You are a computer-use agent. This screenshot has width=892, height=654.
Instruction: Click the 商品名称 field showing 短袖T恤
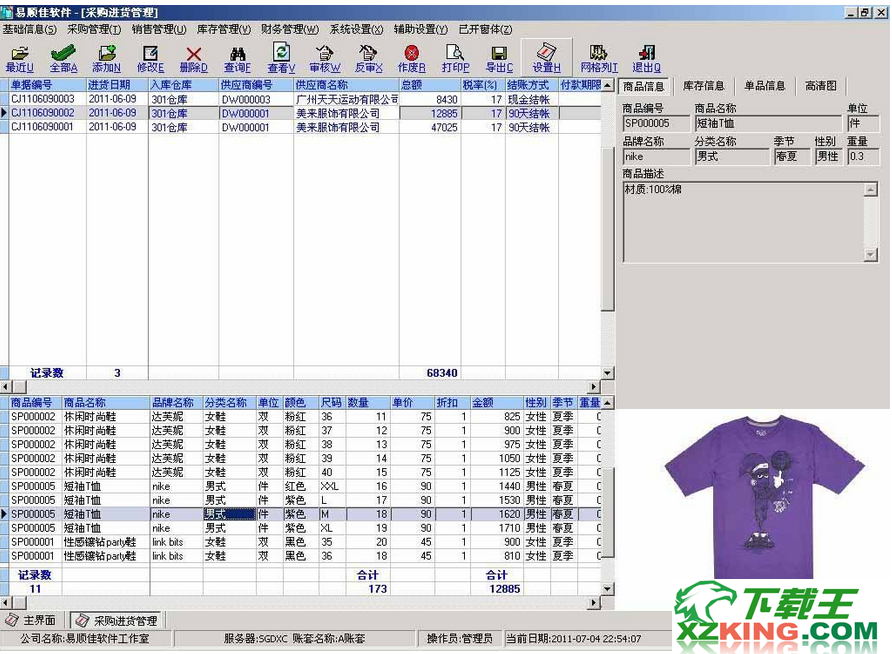click(x=768, y=123)
